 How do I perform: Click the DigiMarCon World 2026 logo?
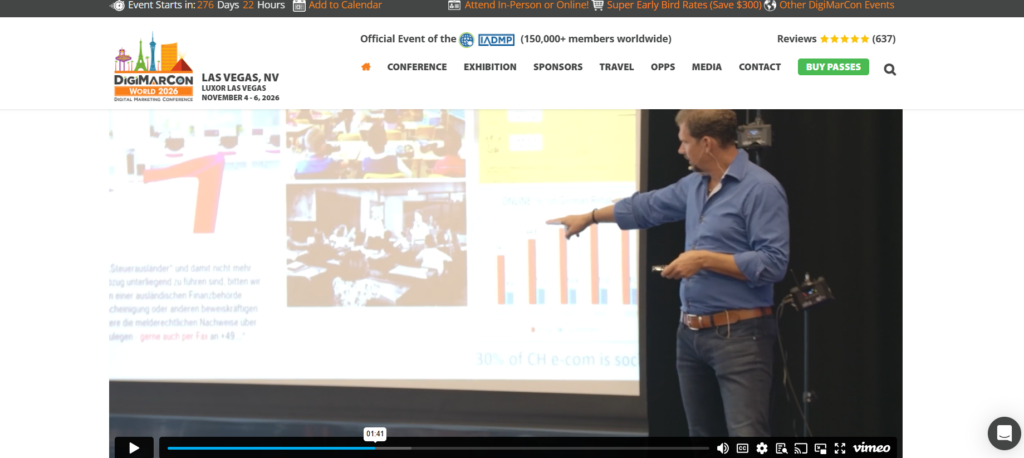pyautogui.click(x=153, y=67)
